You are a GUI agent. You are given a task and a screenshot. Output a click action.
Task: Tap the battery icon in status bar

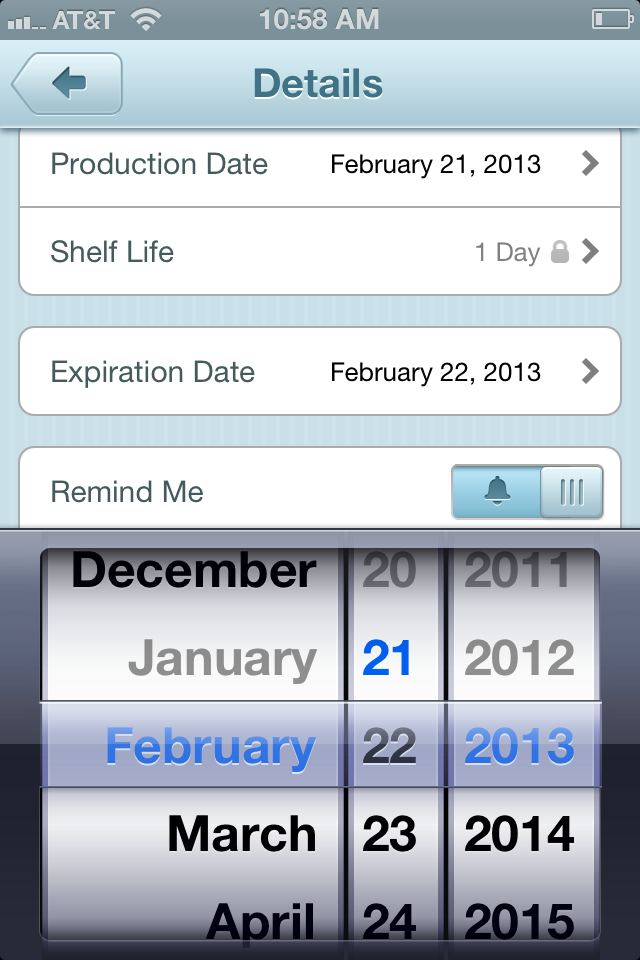click(612, 20)
